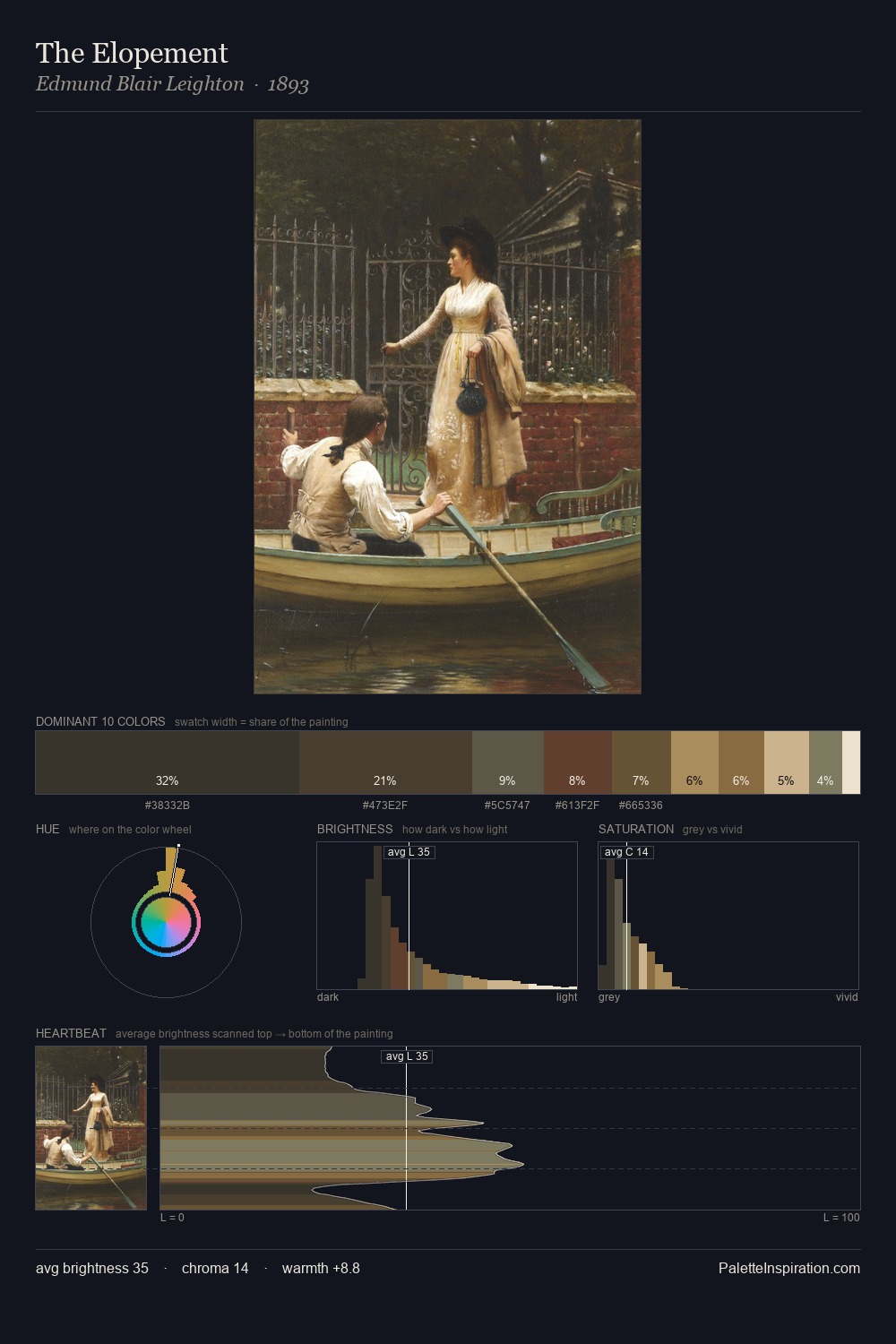Click the painting thumbnail beside the heartbeat chart

90,1128
